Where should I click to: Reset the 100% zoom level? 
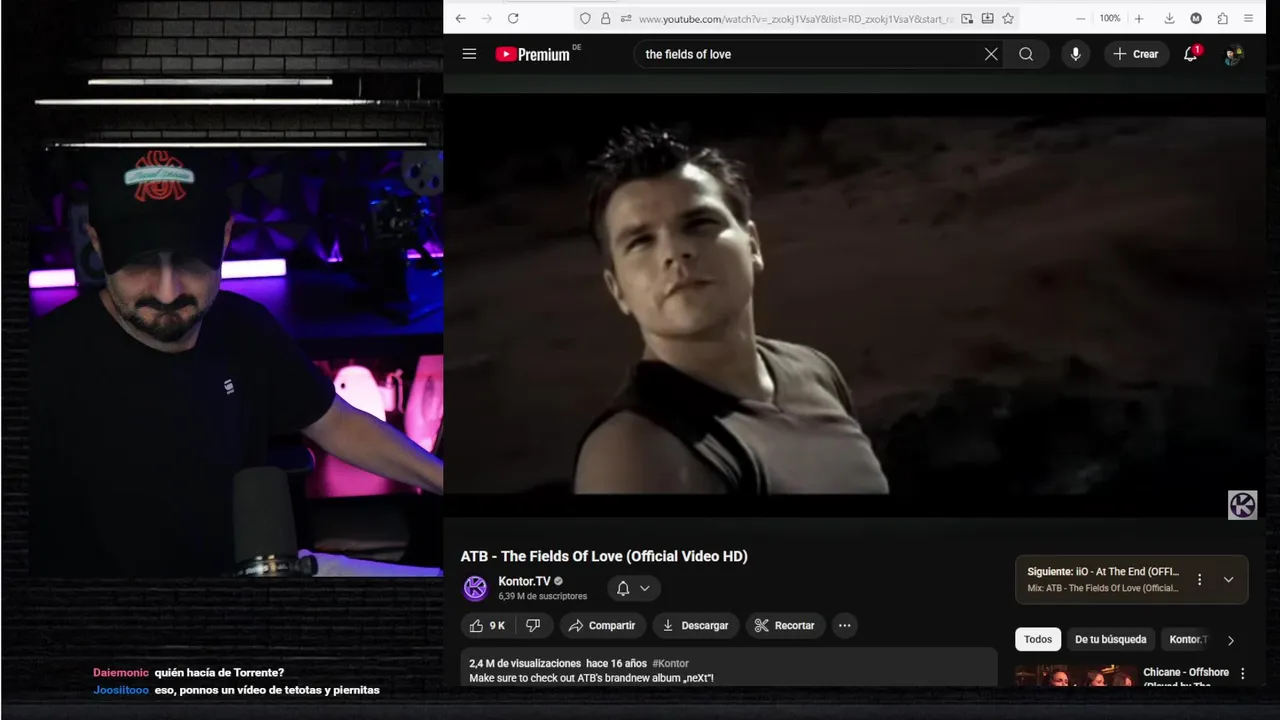pos(1110,18)
